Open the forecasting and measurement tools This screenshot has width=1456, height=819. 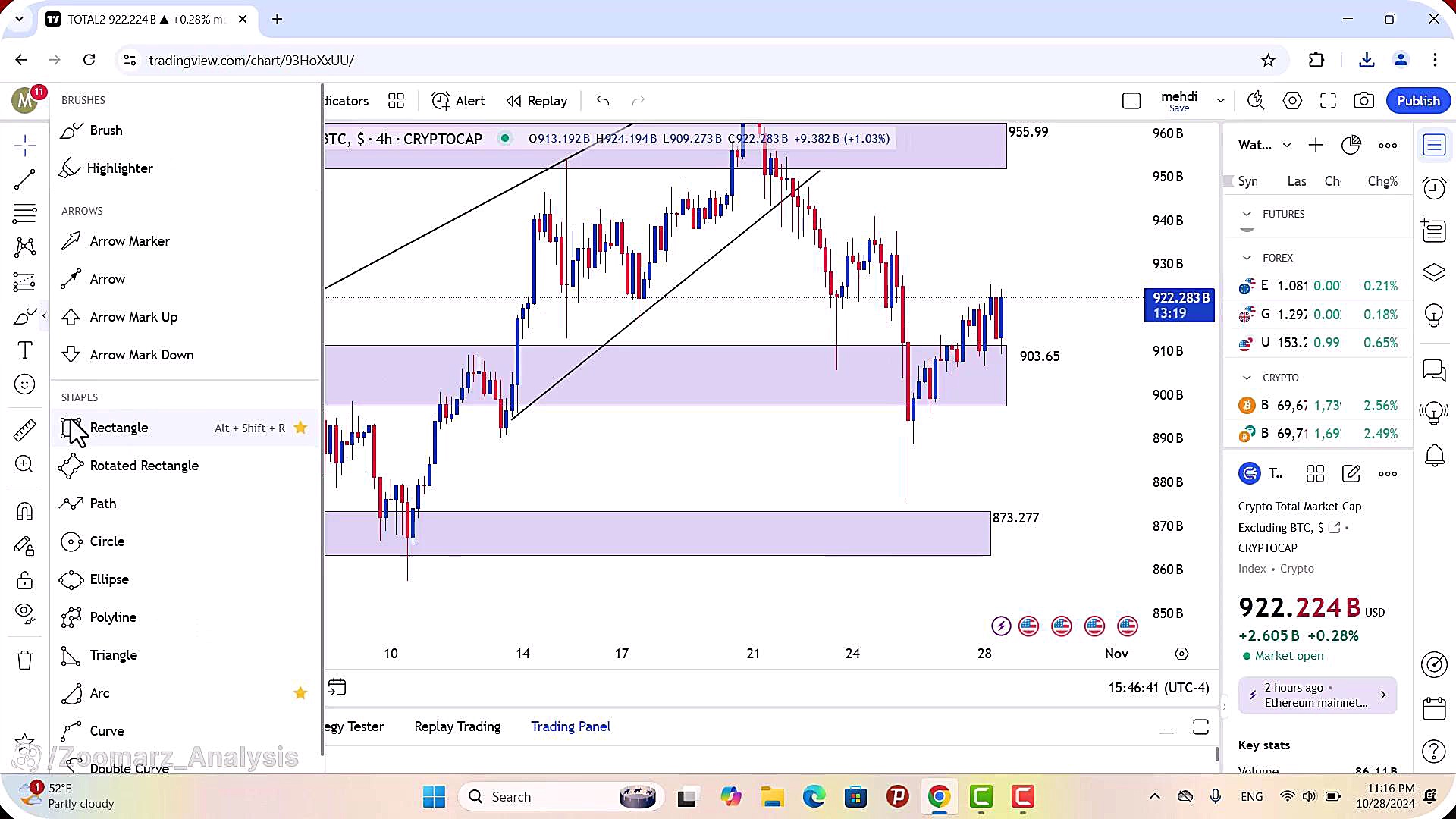point(25,282)
